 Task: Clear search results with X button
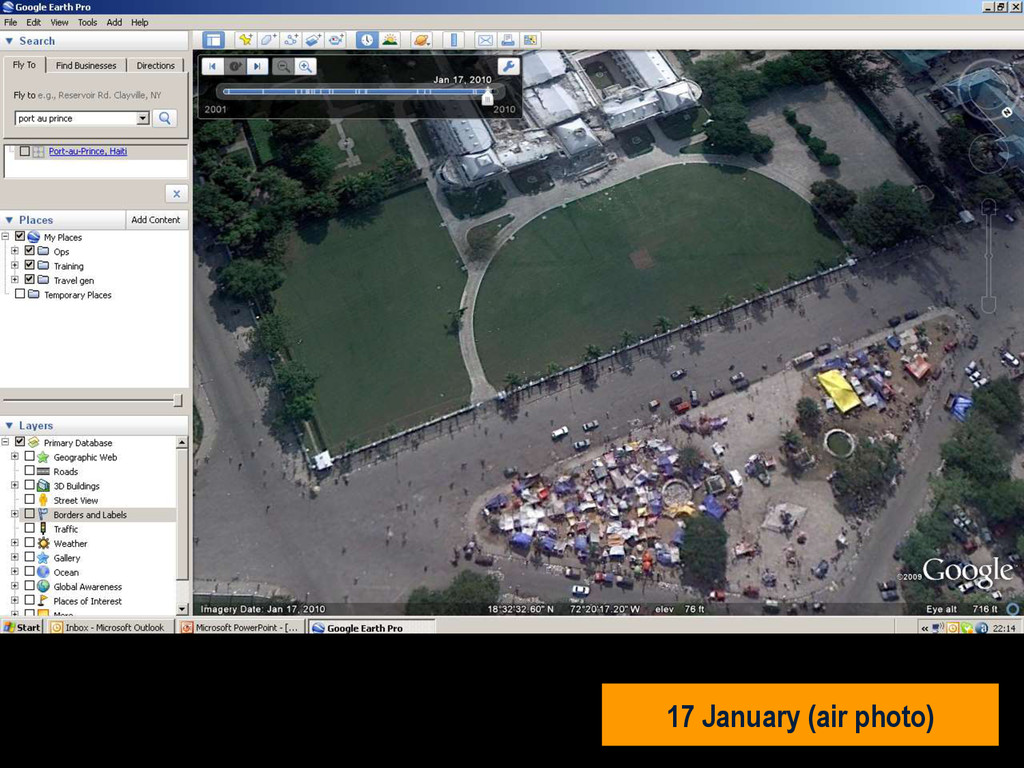tap(176, 193)
